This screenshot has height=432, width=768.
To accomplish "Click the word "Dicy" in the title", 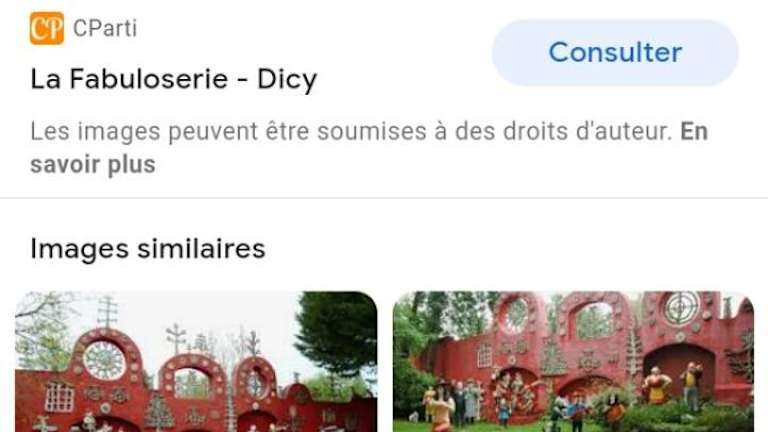I will tap(287, 79).
